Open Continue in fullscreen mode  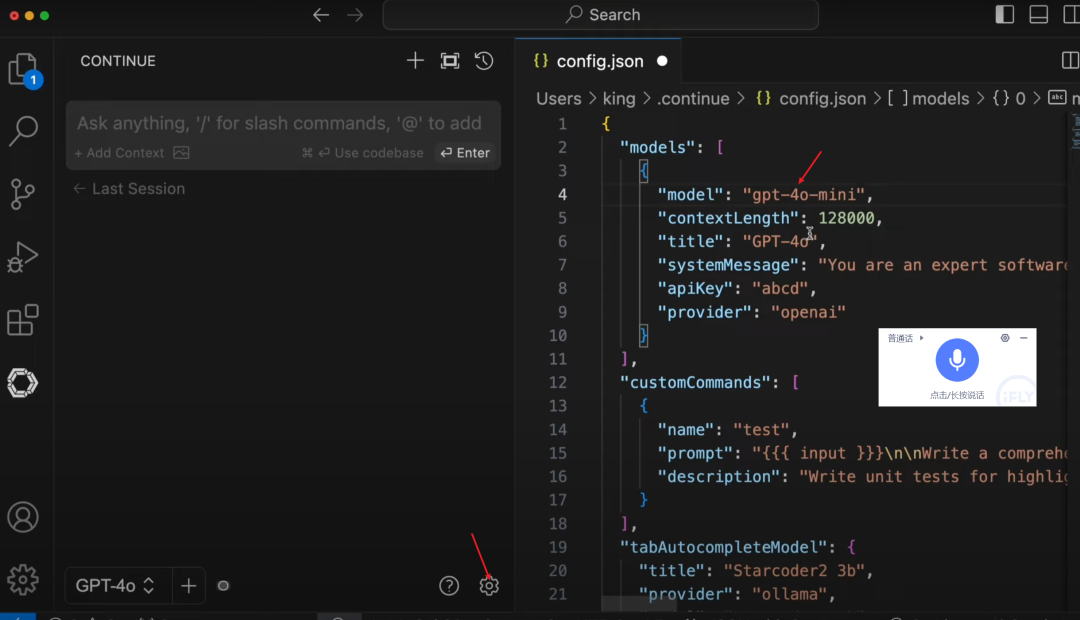pyautogui.click(x=449, y=60)
